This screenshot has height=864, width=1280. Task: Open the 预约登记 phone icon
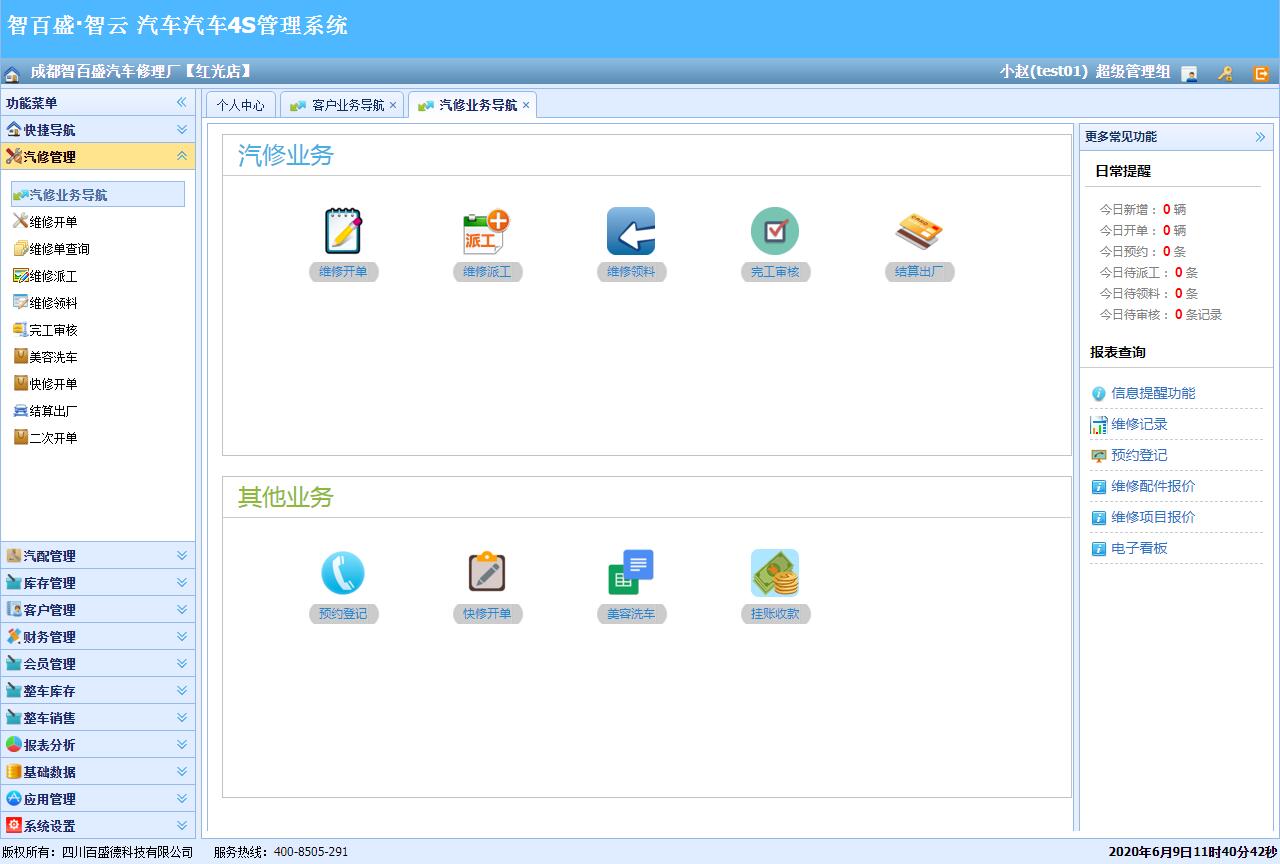coord(343,573)
